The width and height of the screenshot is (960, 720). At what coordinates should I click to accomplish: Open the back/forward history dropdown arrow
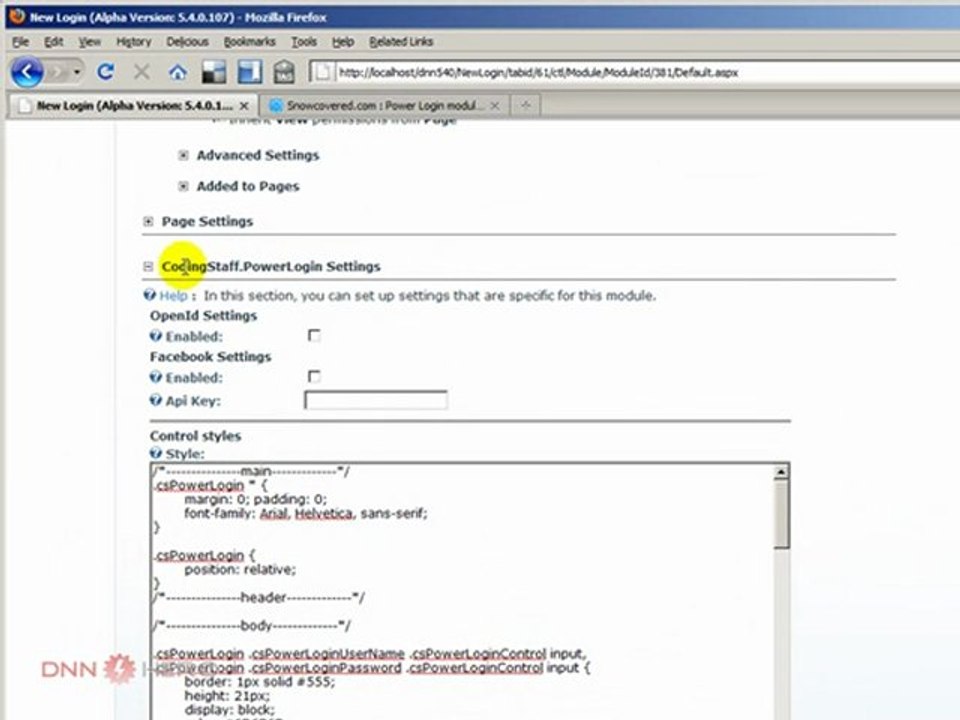[x=77, y=72]
